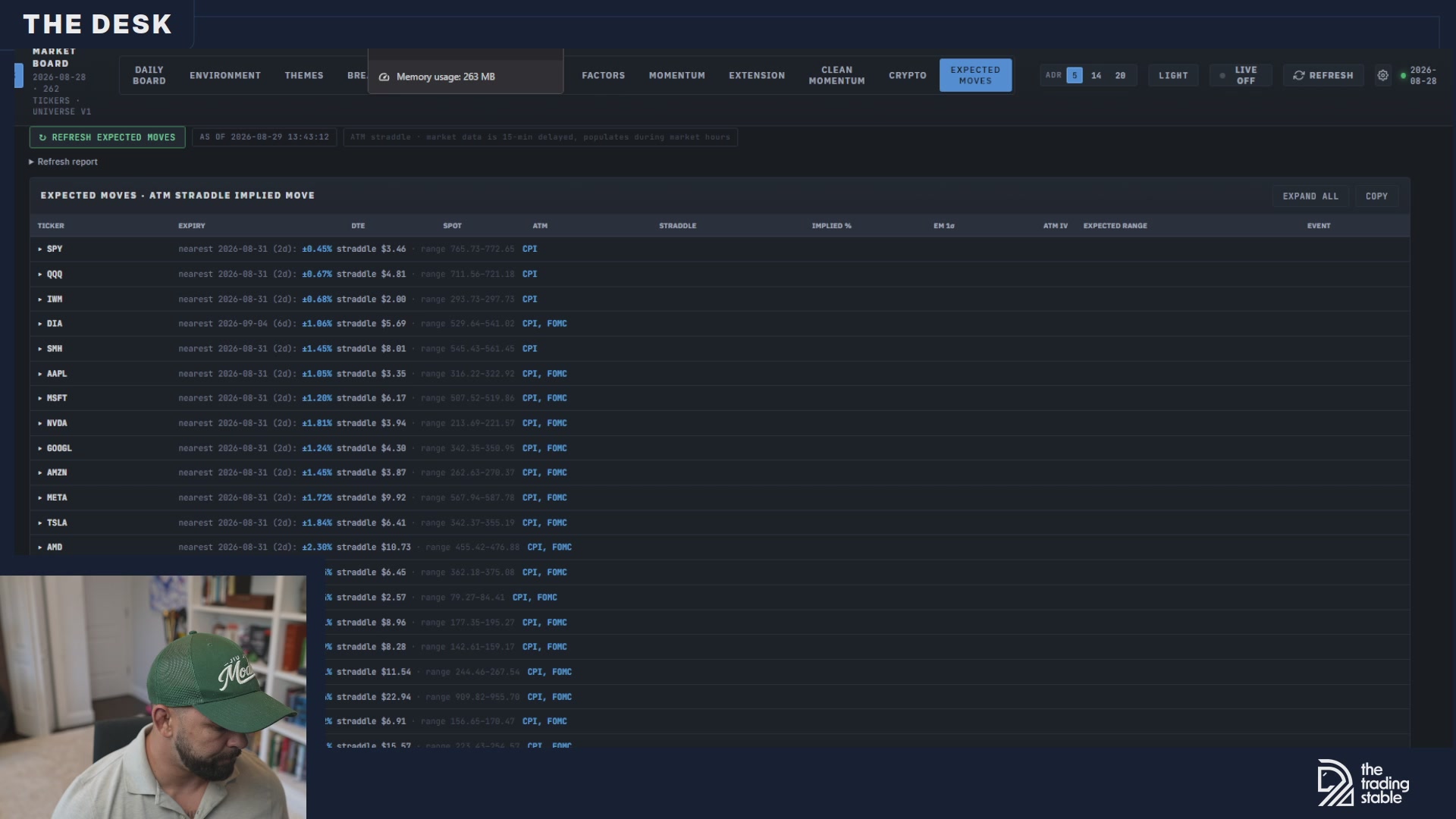Click the Implied % column header

coord(831,225)
